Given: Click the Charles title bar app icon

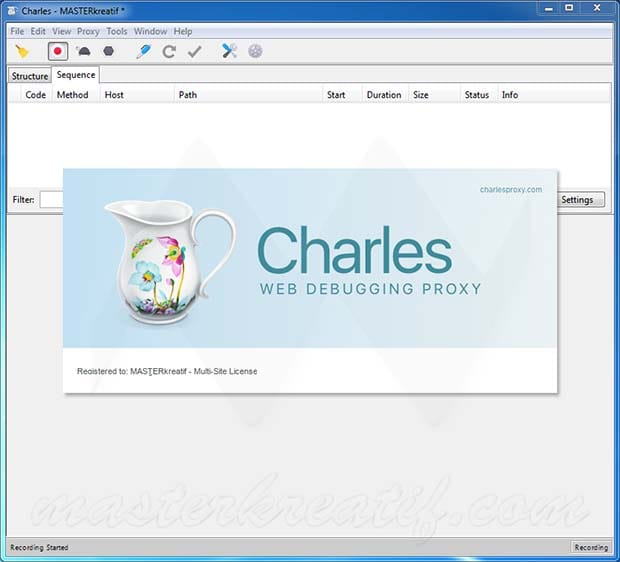Looking at the screenshot, I should tap(12, 11).
